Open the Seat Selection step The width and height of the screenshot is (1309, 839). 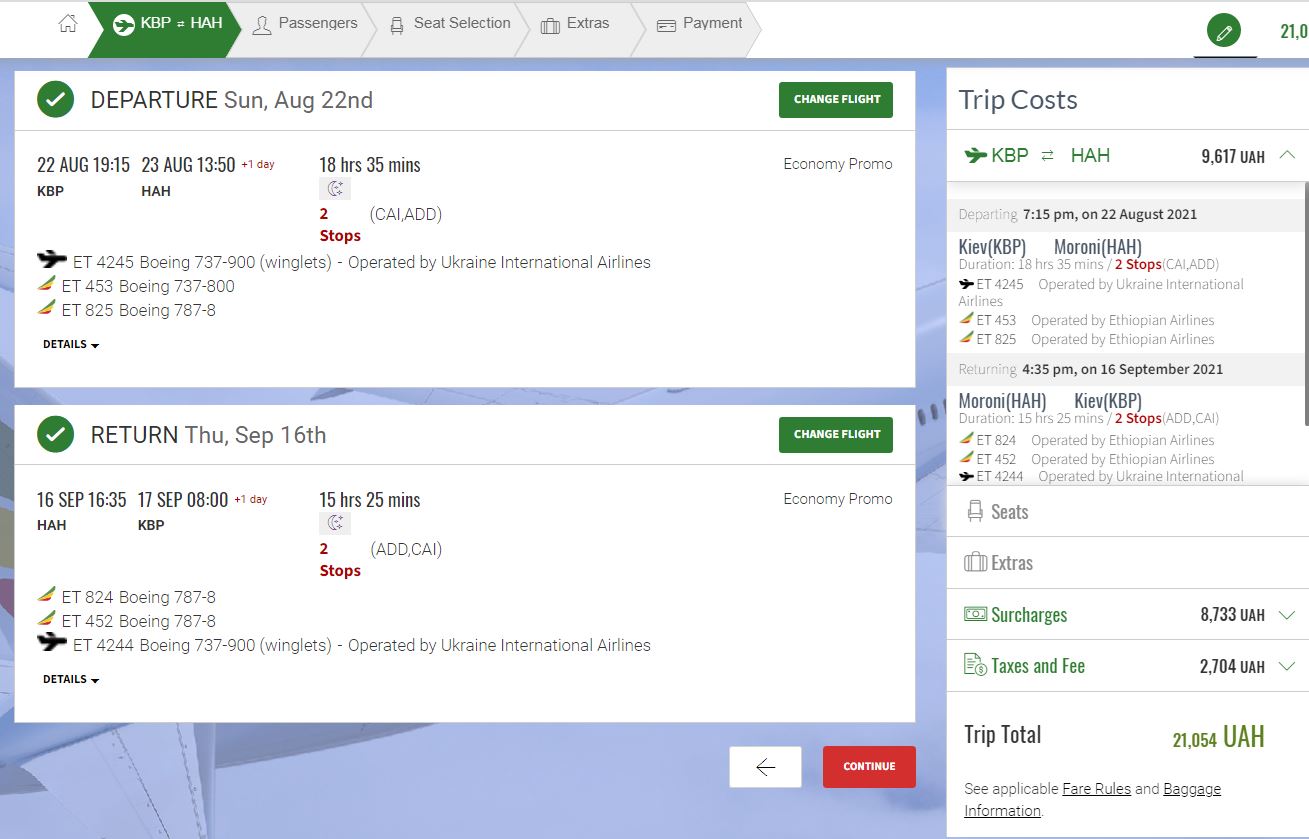pyautogui.click(x=449, y=24)
